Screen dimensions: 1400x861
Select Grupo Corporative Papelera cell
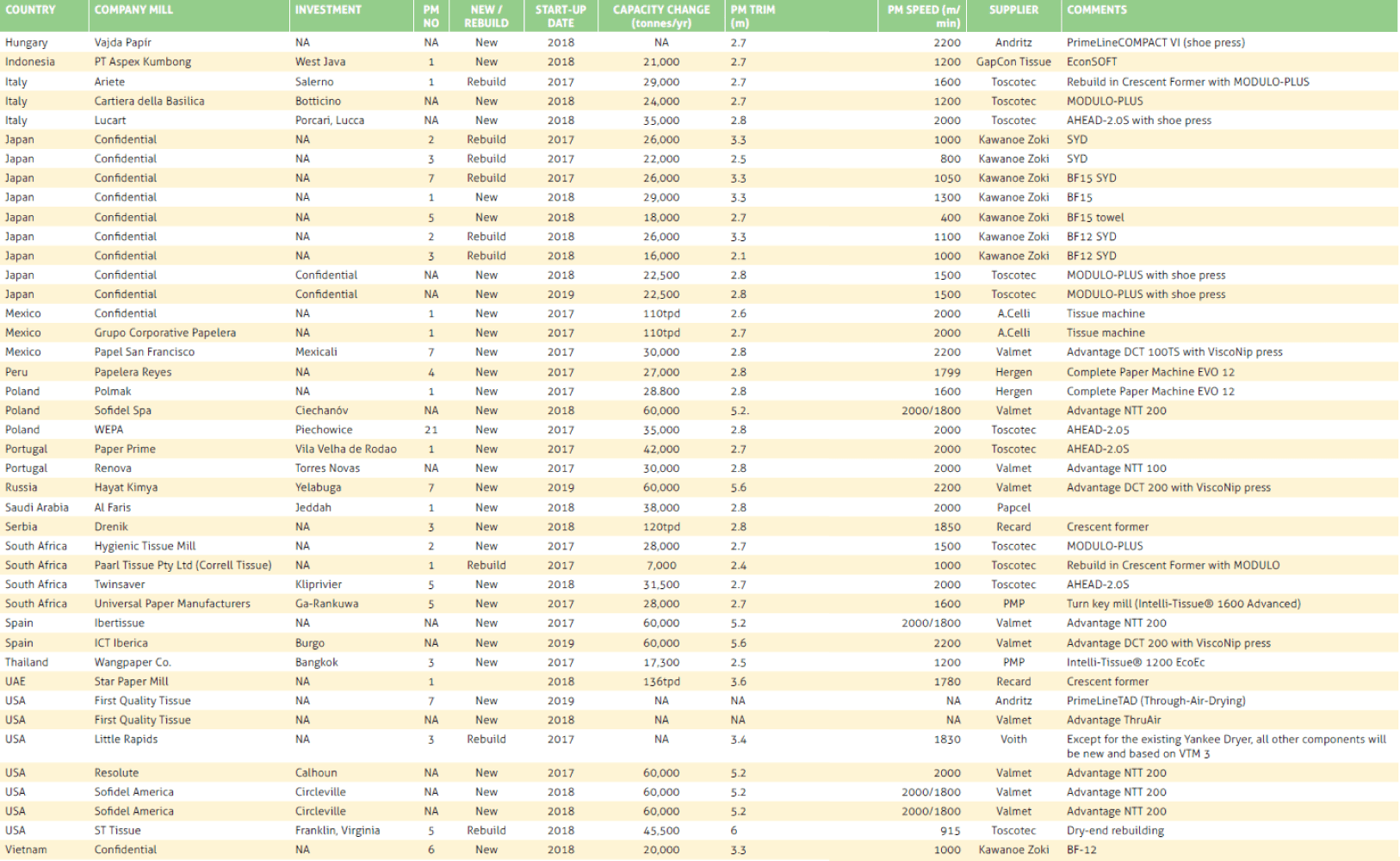click(x=165, y=332)
